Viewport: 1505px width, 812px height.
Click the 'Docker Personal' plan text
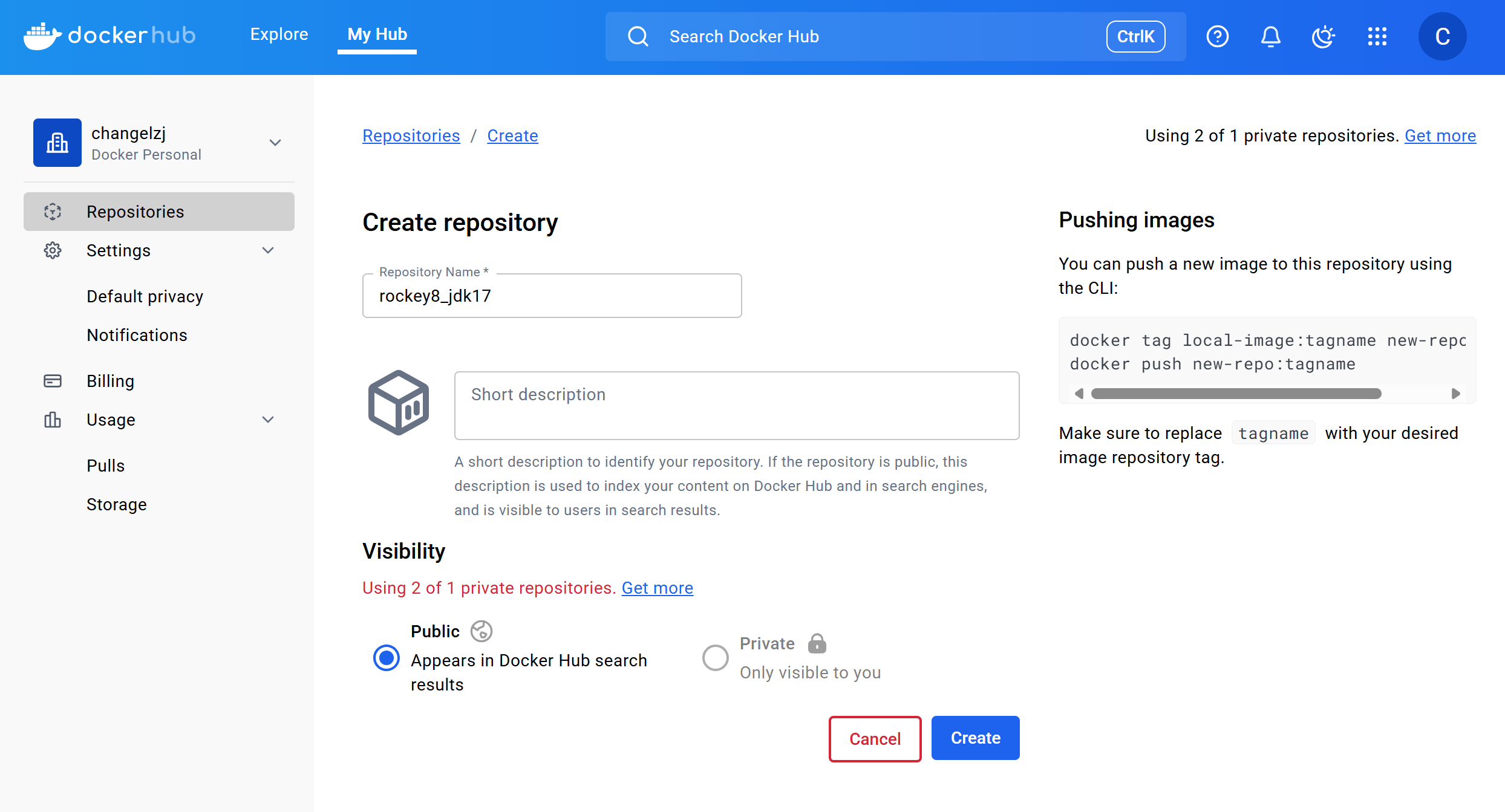(x=146, y=155)
